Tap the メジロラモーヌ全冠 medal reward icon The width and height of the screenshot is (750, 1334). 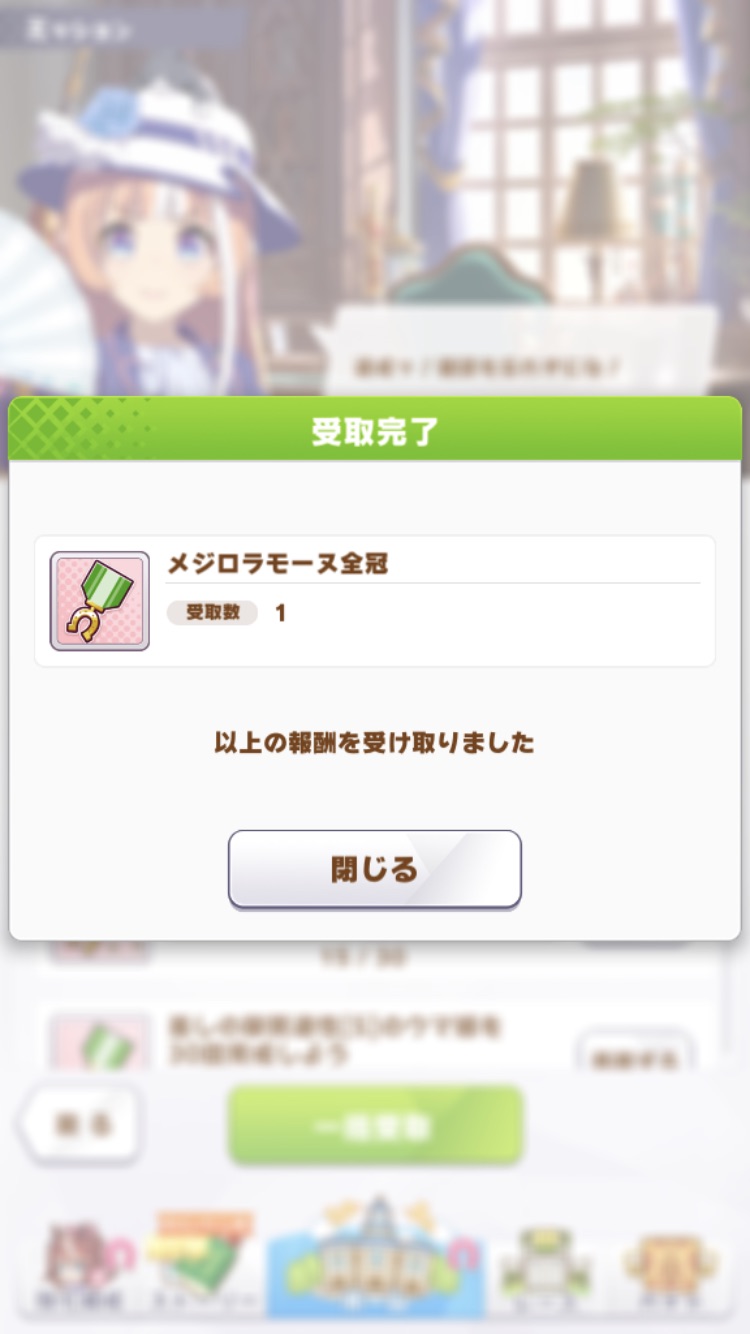pos(100,601)
